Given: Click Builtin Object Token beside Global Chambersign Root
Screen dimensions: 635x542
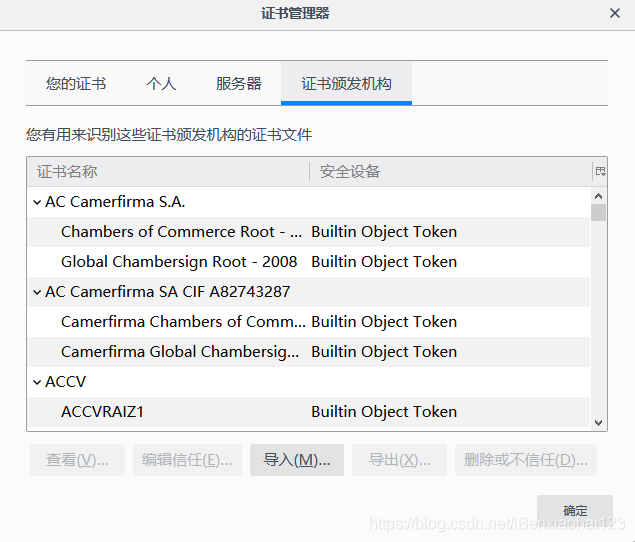Looking at the screenshot, I should [x=384, y=262].
